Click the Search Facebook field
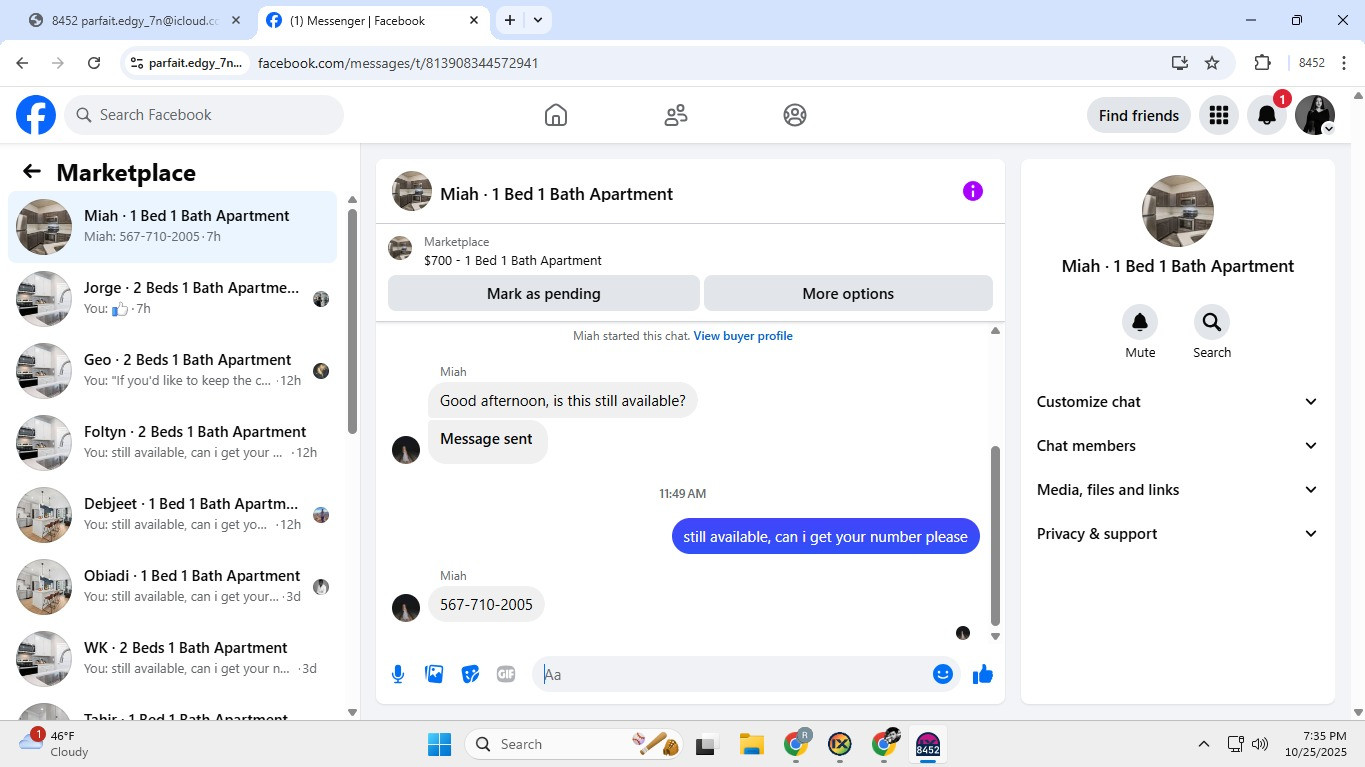The image size is (1365, 767). tap(204, 115)
